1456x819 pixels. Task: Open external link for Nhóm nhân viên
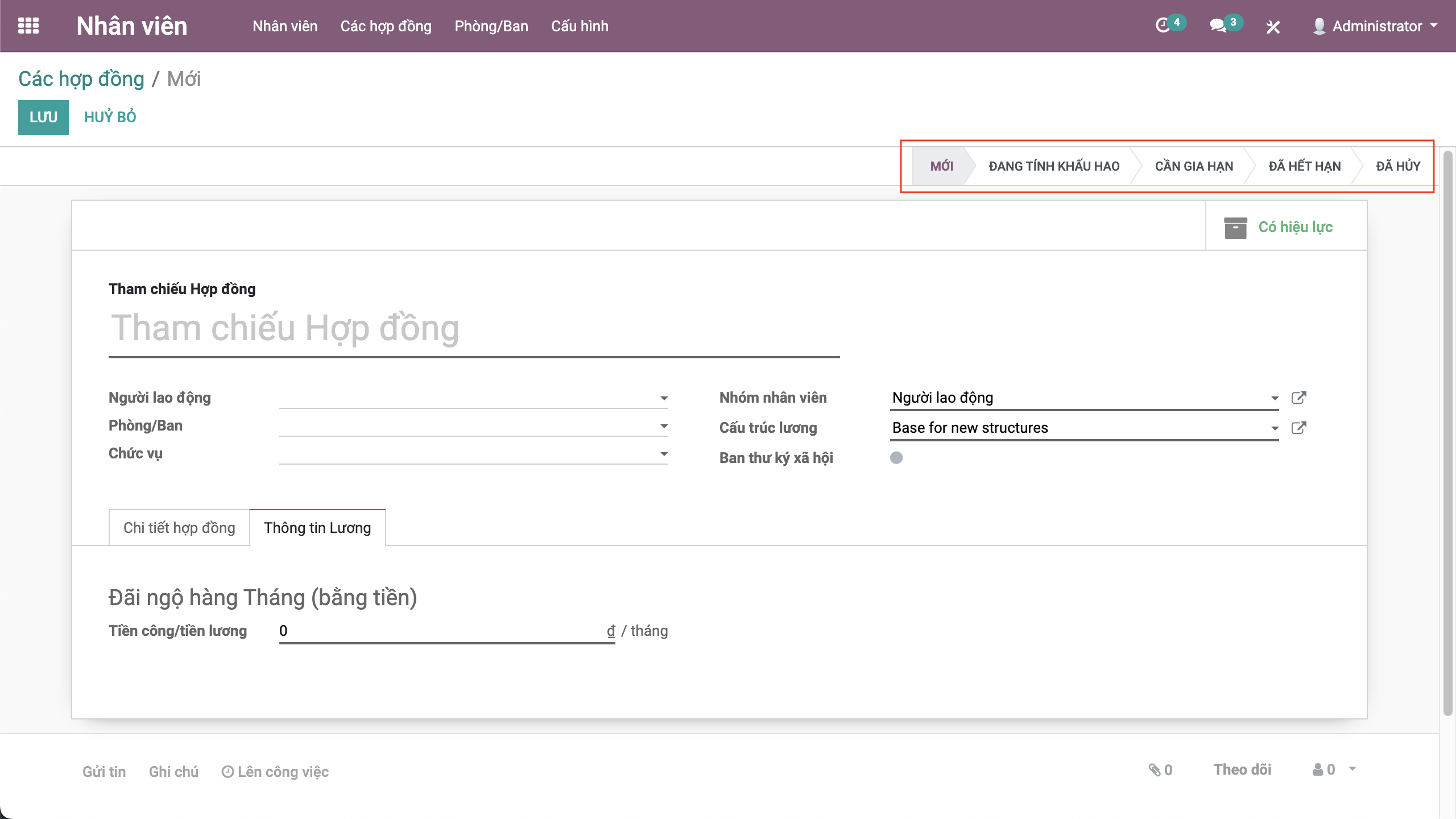(x=1298, y=398)
